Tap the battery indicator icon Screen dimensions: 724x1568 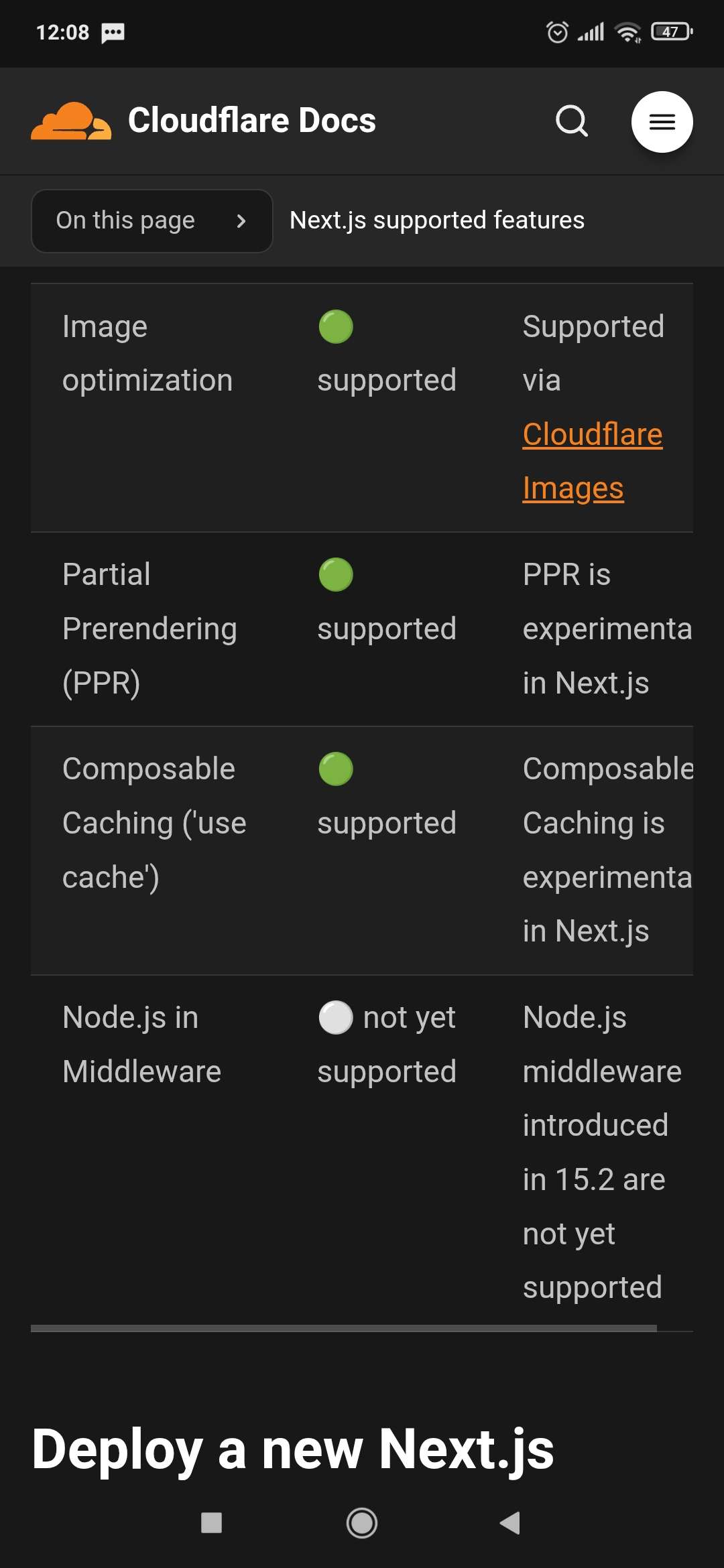coord(671,31)
